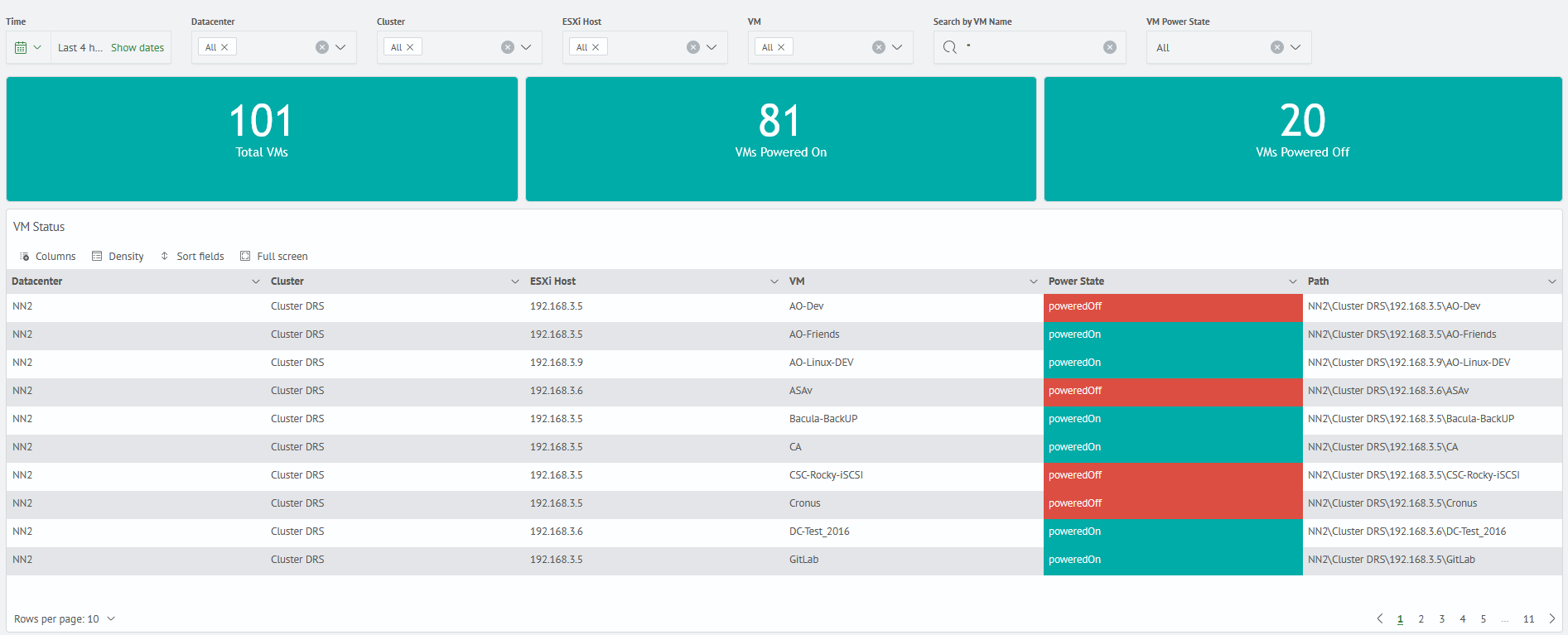Open the Total VMs 101 panel

click(x=262, y=139)
